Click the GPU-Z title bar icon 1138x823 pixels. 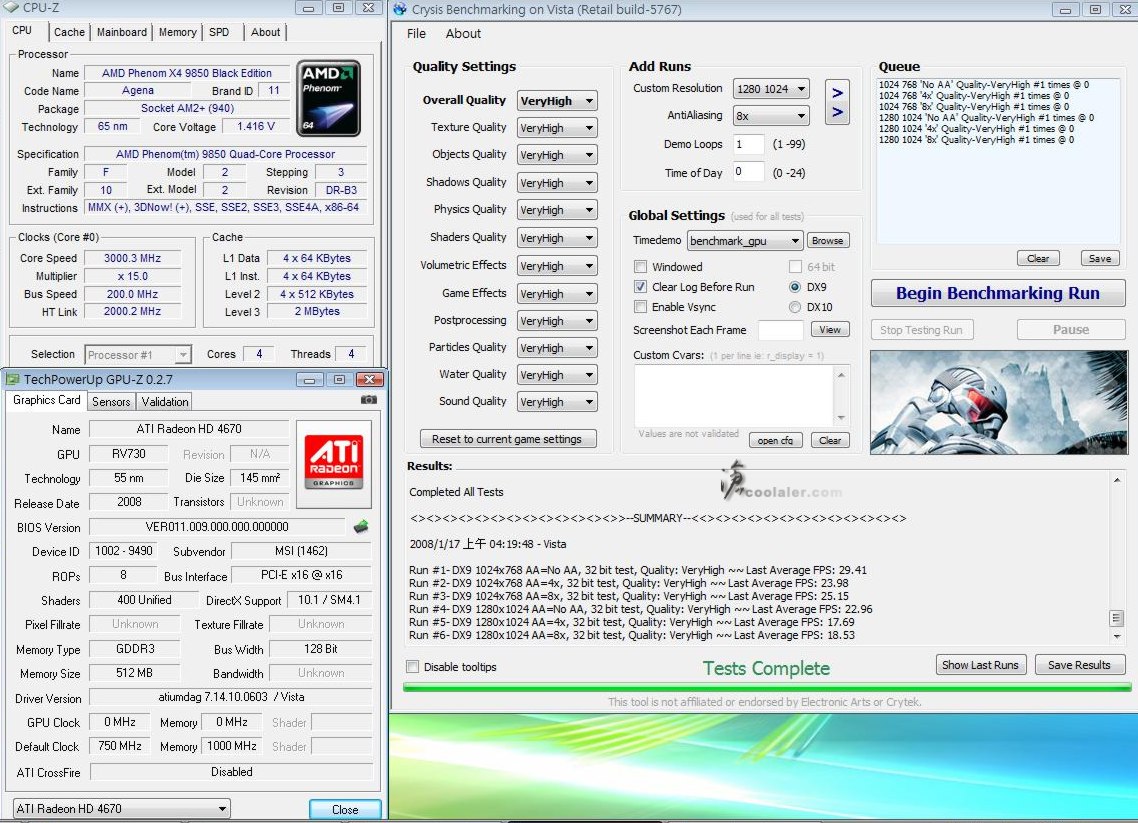[x=12, y=379]
